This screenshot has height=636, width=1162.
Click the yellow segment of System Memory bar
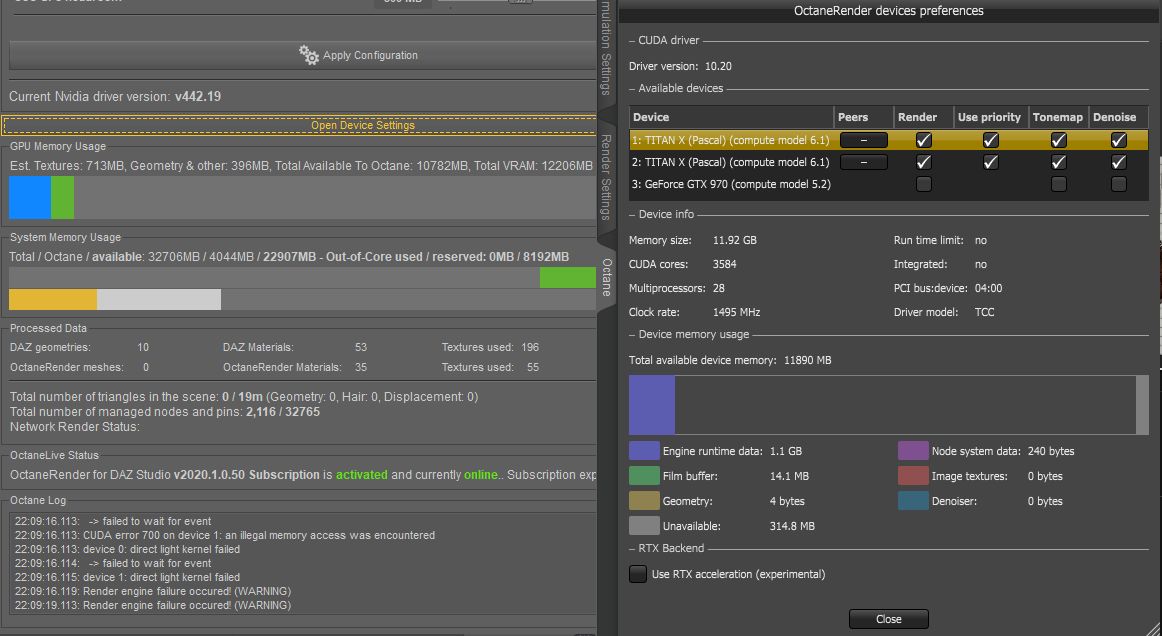[53, 299]
